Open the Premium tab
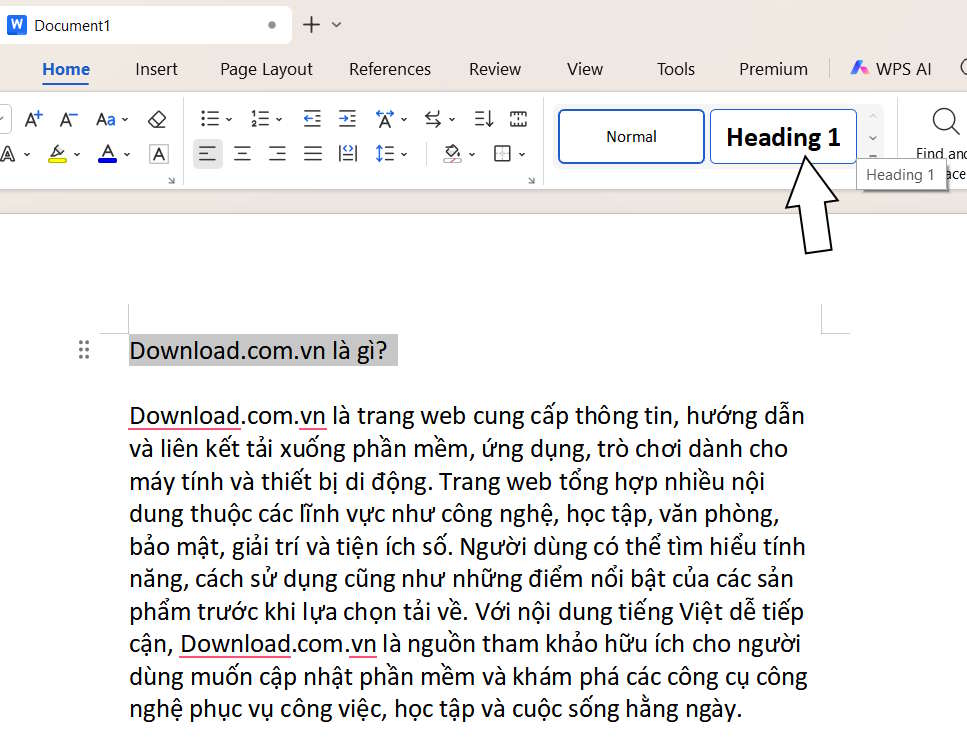Screen dimensions: 967x756 [x=773, y=69]
